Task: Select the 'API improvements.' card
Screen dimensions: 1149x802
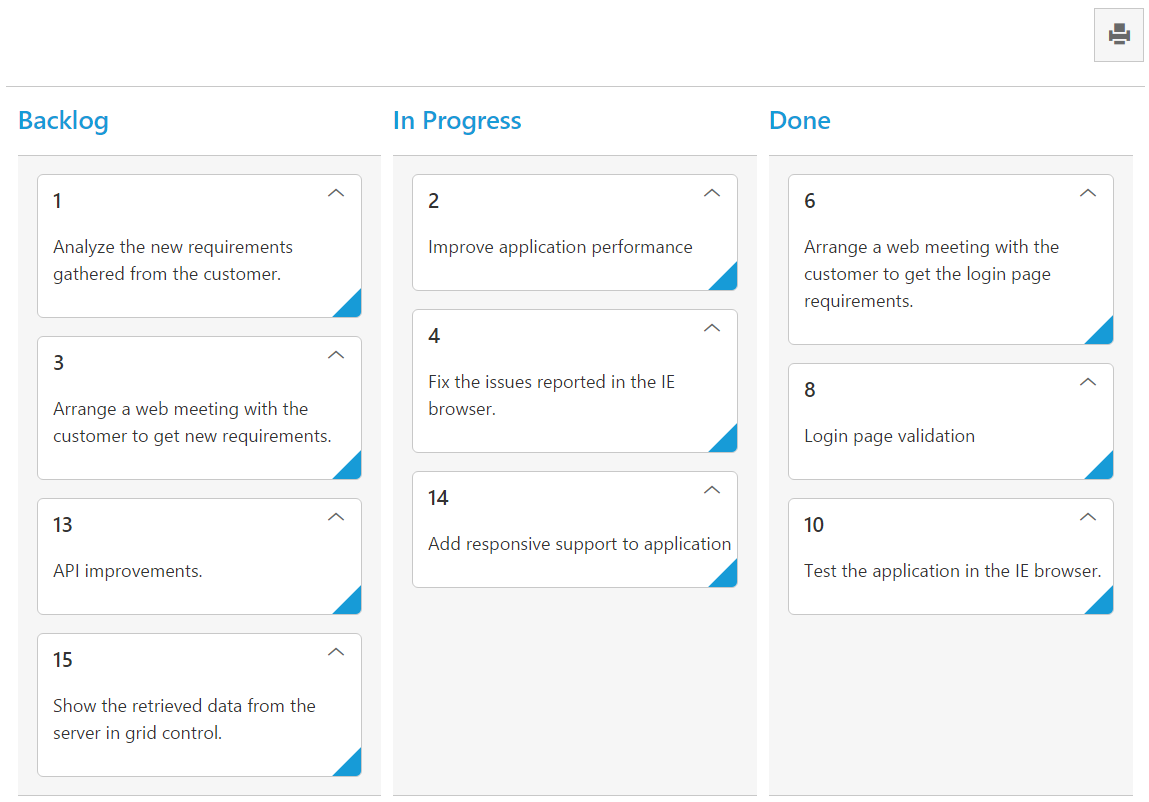Action: 128,571
